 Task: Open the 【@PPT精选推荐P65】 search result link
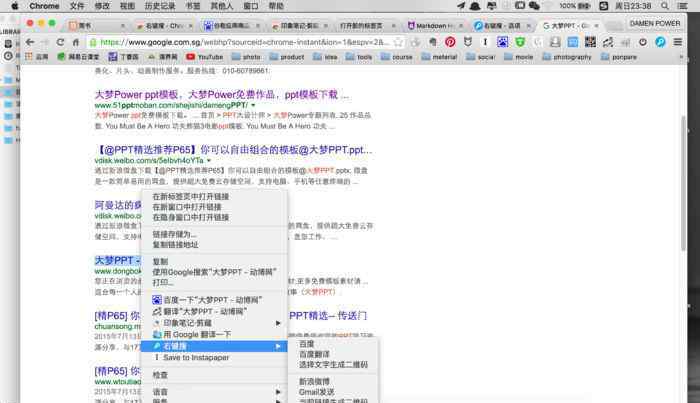point(233,150)
